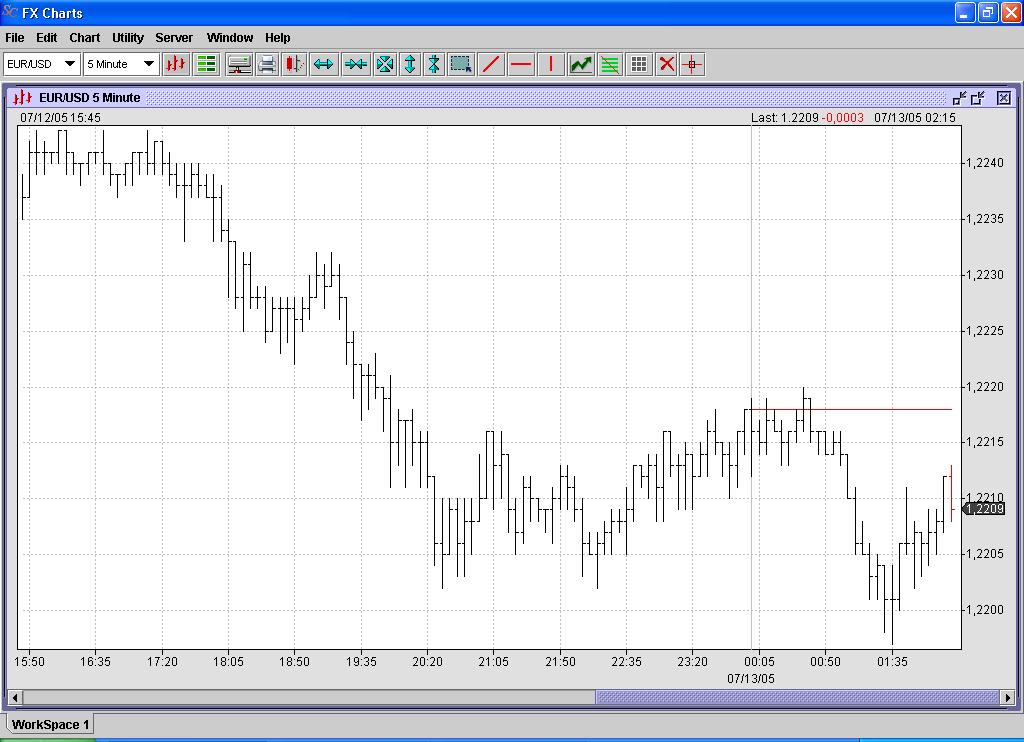The height and width of the screenshot is (742, 1024).
Task: Click the 07/13/05 date label under the axis
Action: (751, 679)
